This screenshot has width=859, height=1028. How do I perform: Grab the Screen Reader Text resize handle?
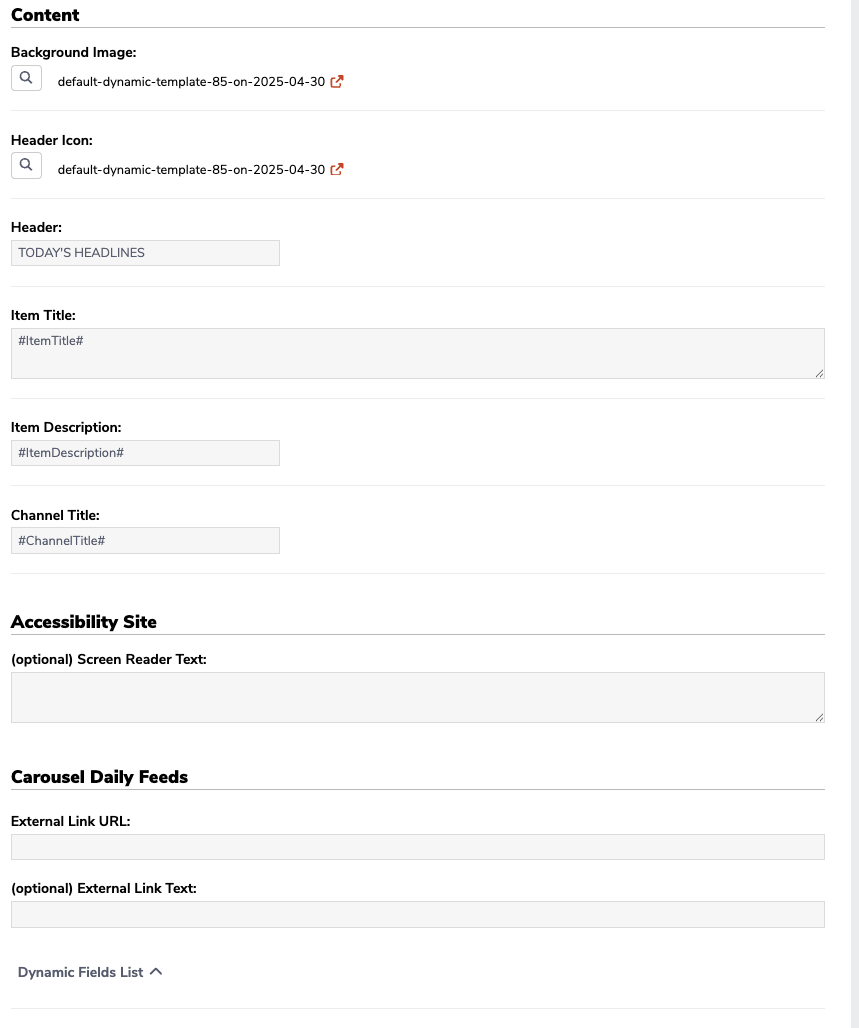point(820,718)
